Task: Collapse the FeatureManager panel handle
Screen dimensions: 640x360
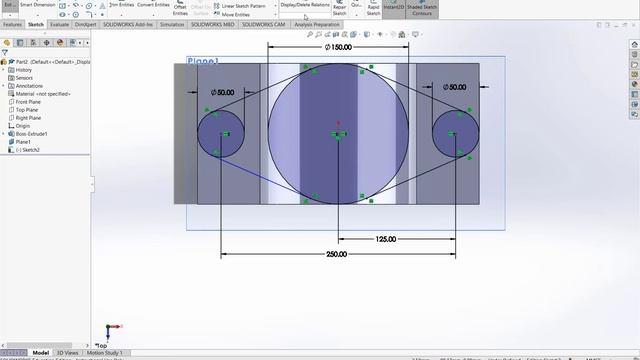Action: coord(92,184)
